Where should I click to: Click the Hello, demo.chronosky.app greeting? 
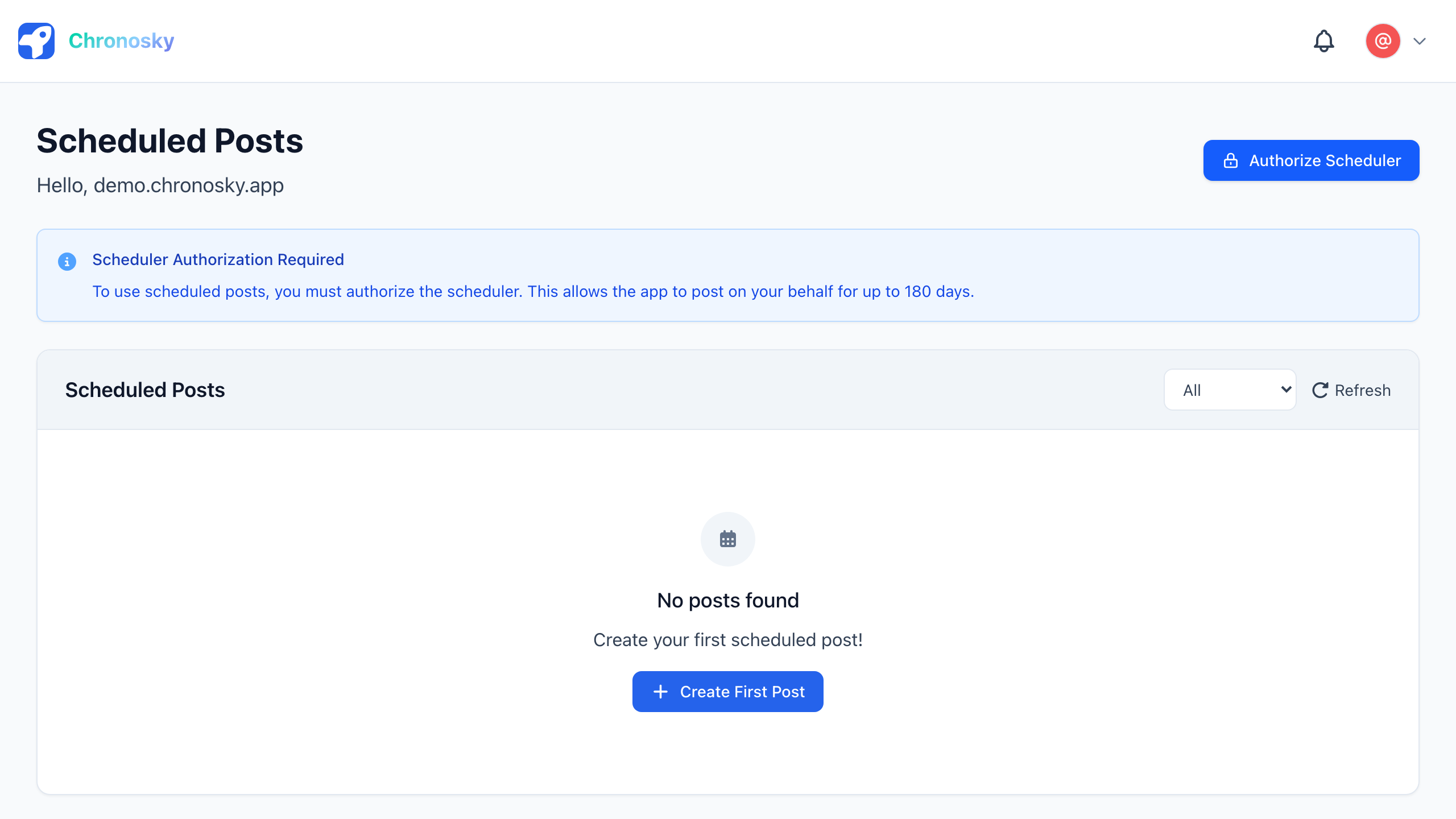160,185
